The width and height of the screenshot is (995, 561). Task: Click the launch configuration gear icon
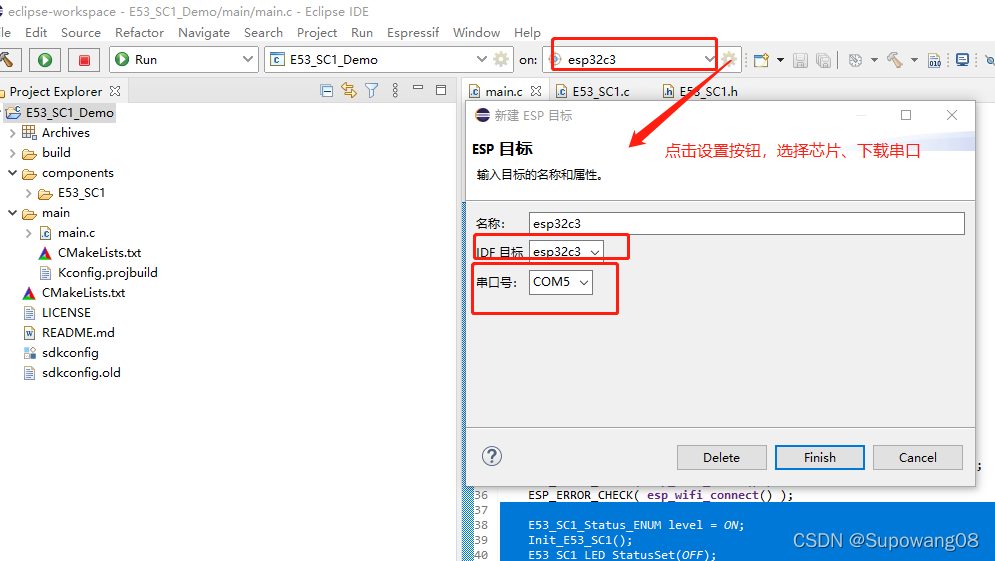point(501,60)
